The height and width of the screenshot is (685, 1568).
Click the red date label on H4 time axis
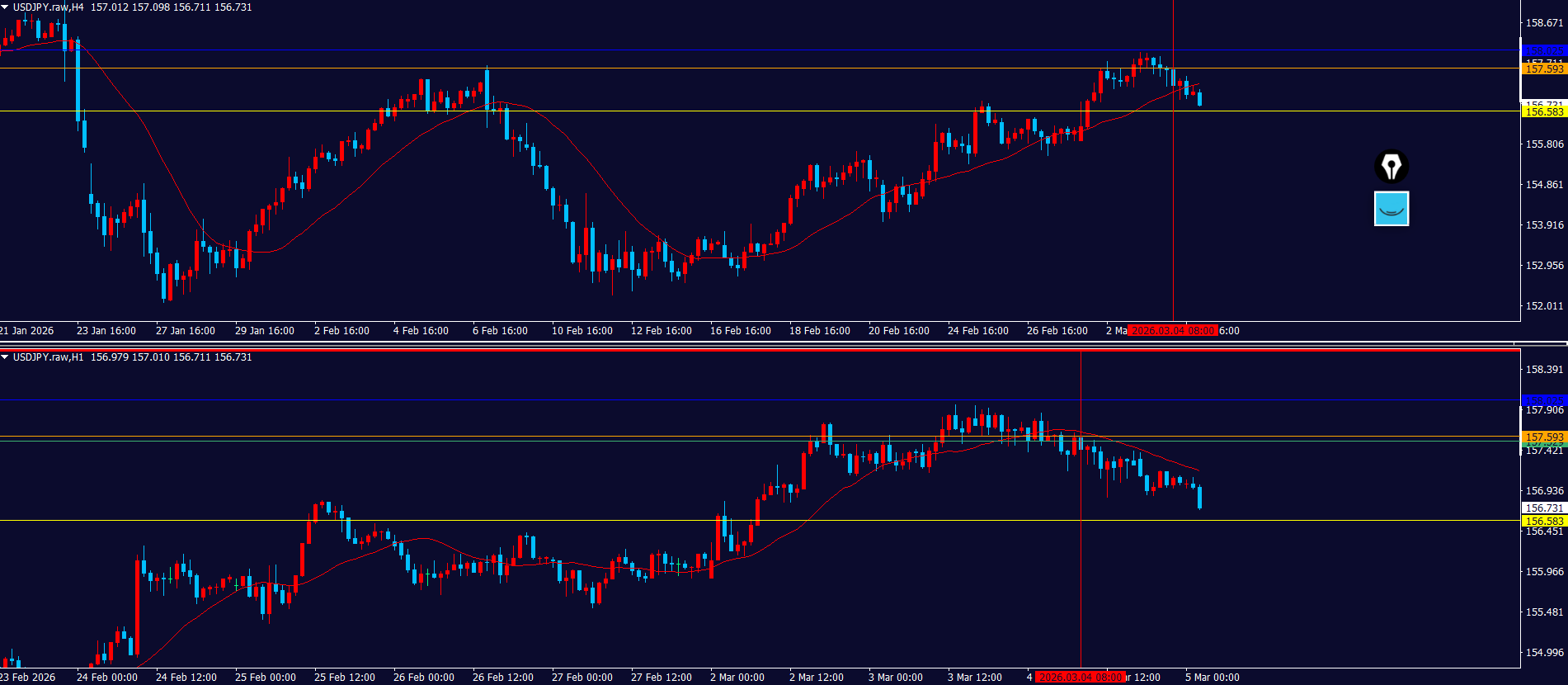click(x=1172, y=331)
